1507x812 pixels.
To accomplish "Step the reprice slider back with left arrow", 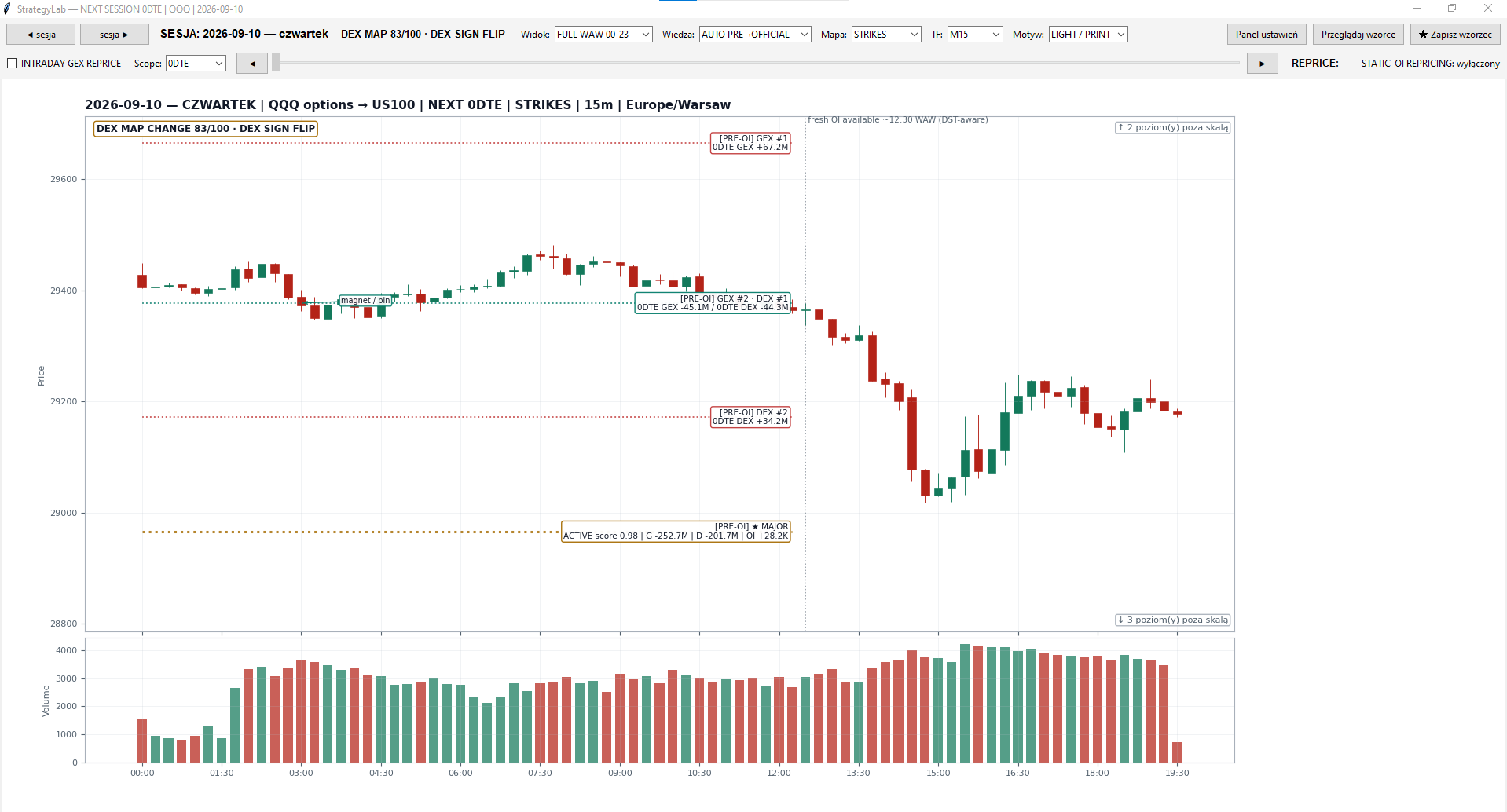I will click(x=252, y=64).
